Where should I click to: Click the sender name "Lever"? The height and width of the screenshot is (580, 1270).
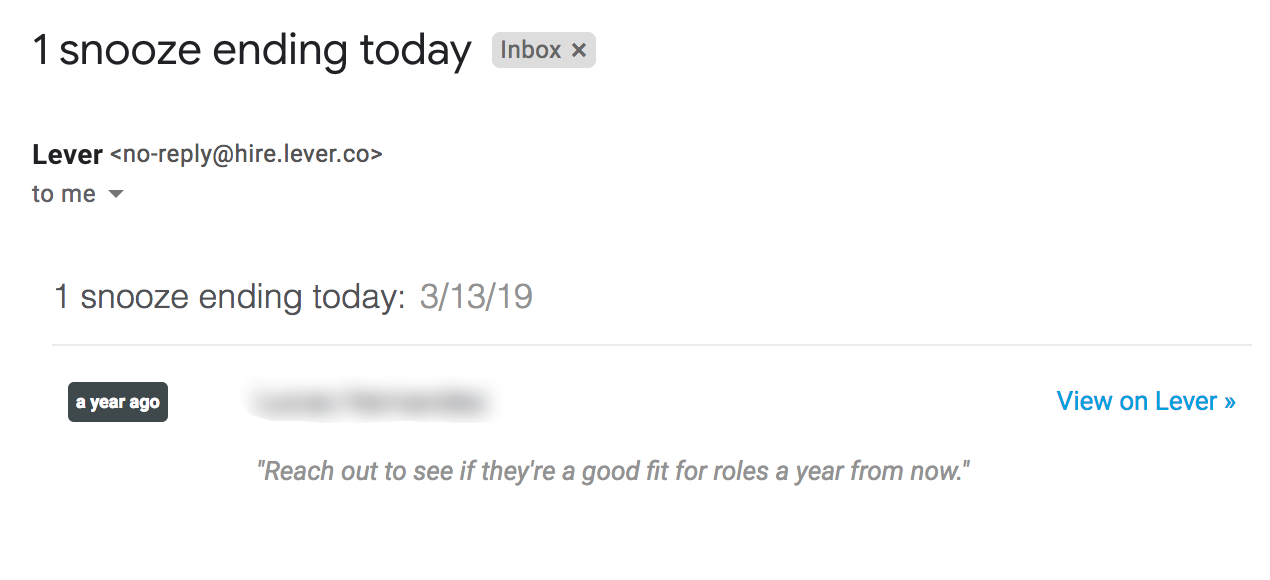(67, 155)
